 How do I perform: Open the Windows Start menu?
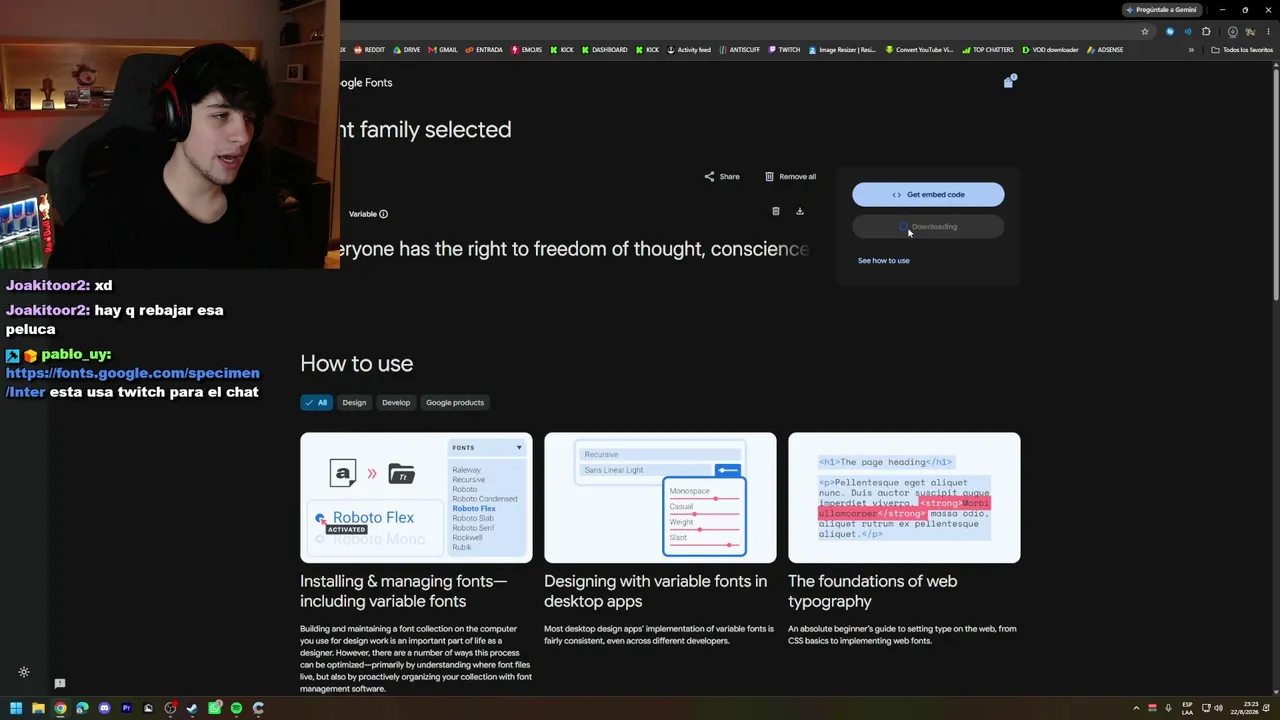point(16,708)
